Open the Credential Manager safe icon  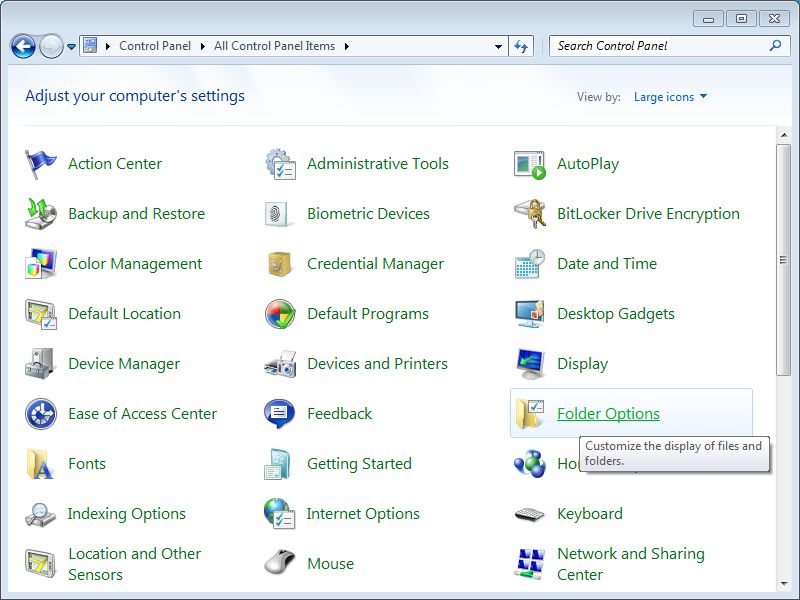point(280,264)
